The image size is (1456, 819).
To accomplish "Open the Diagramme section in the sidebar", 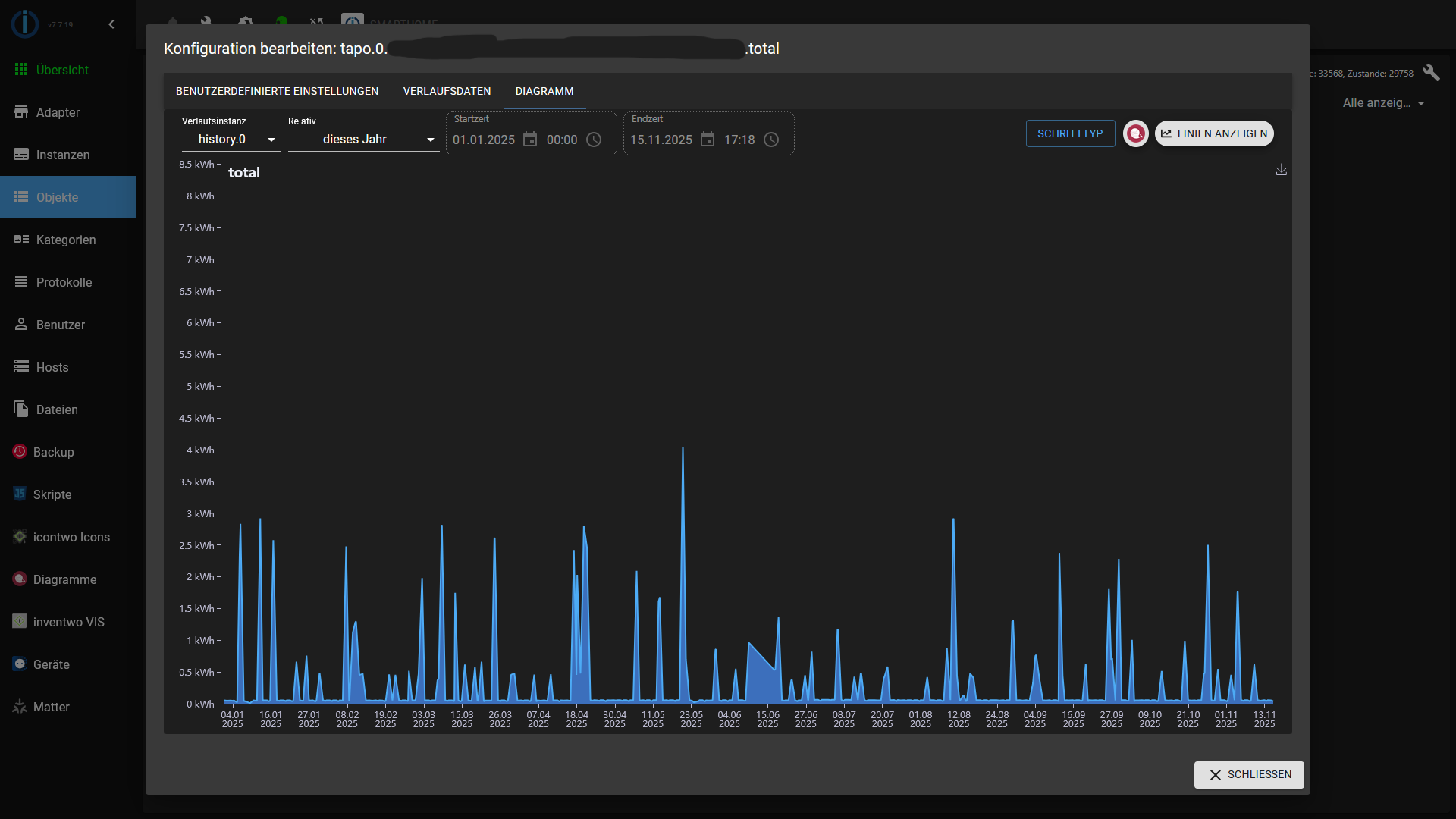I will 65,579.
